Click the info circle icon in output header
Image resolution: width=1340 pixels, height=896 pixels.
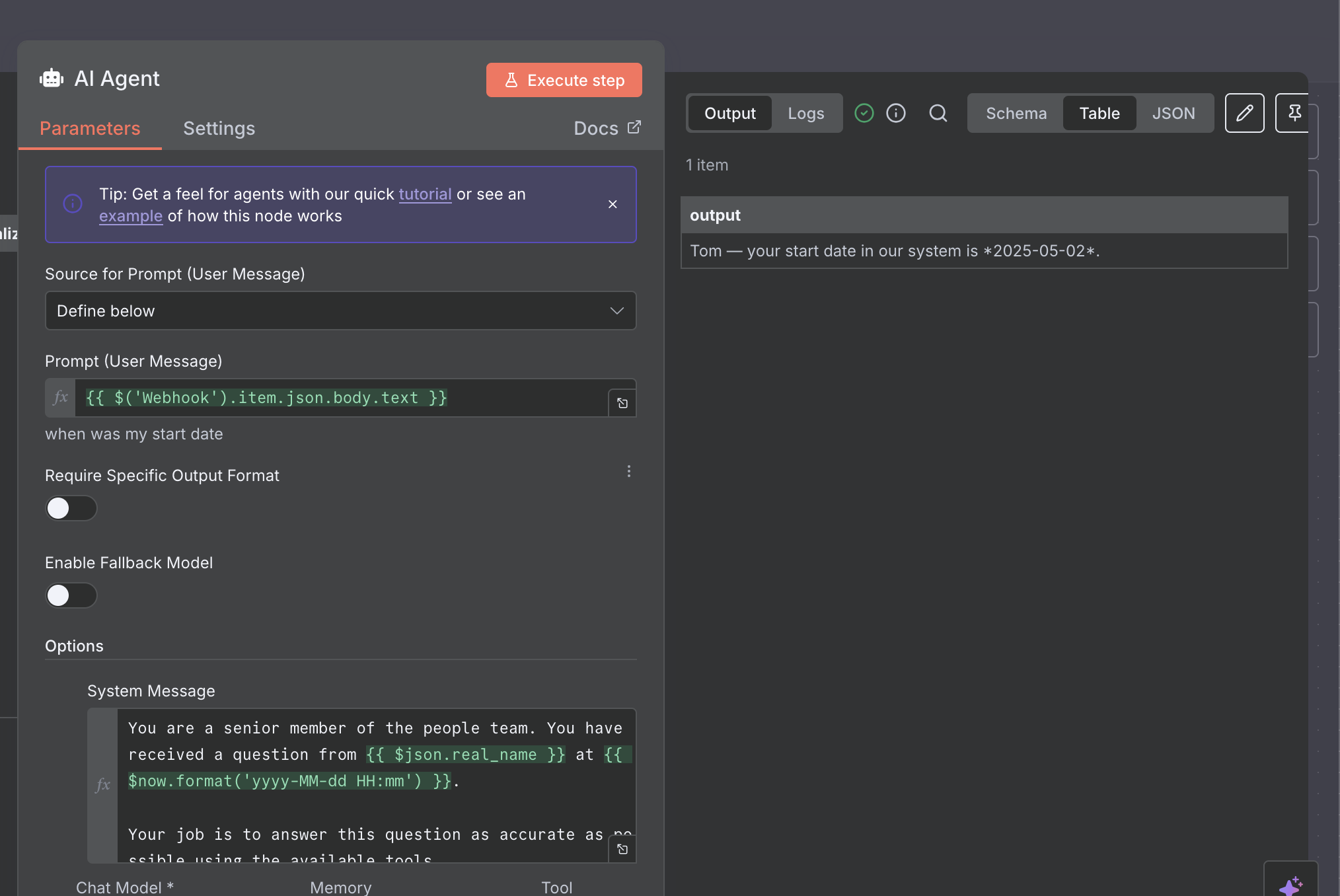[x=895, y=113]
